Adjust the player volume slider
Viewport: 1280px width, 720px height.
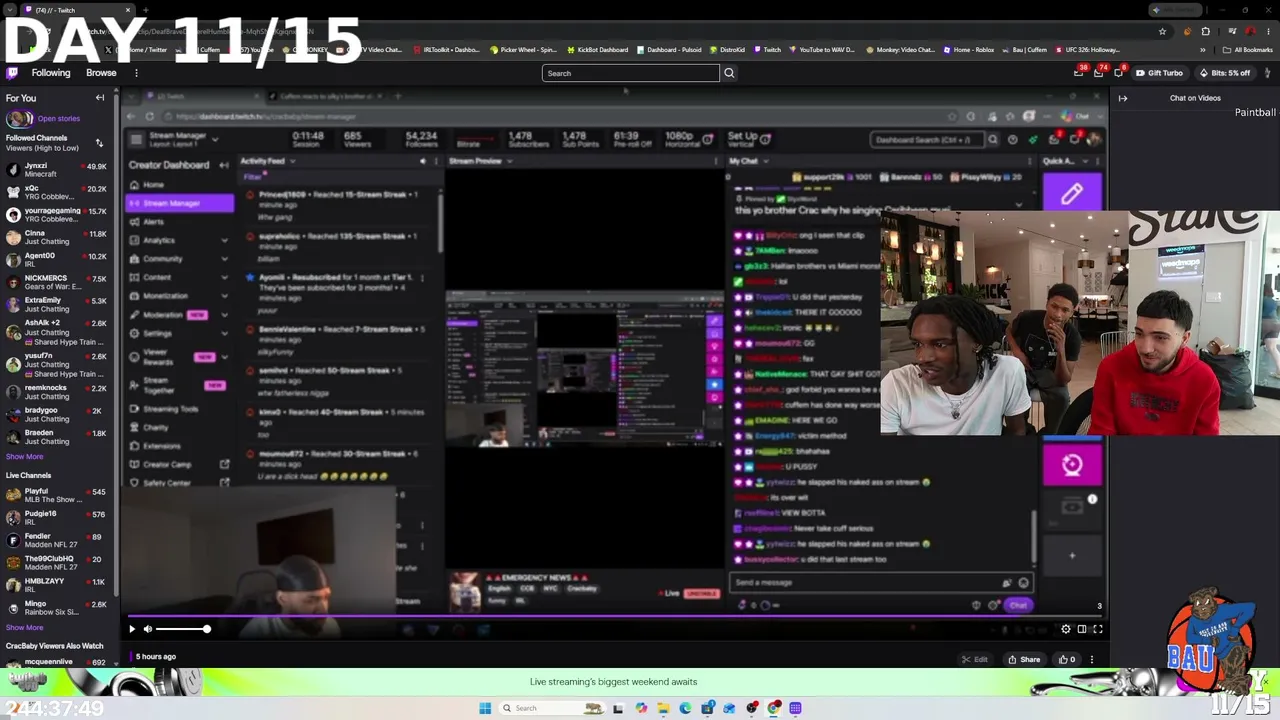pos(182,629)
